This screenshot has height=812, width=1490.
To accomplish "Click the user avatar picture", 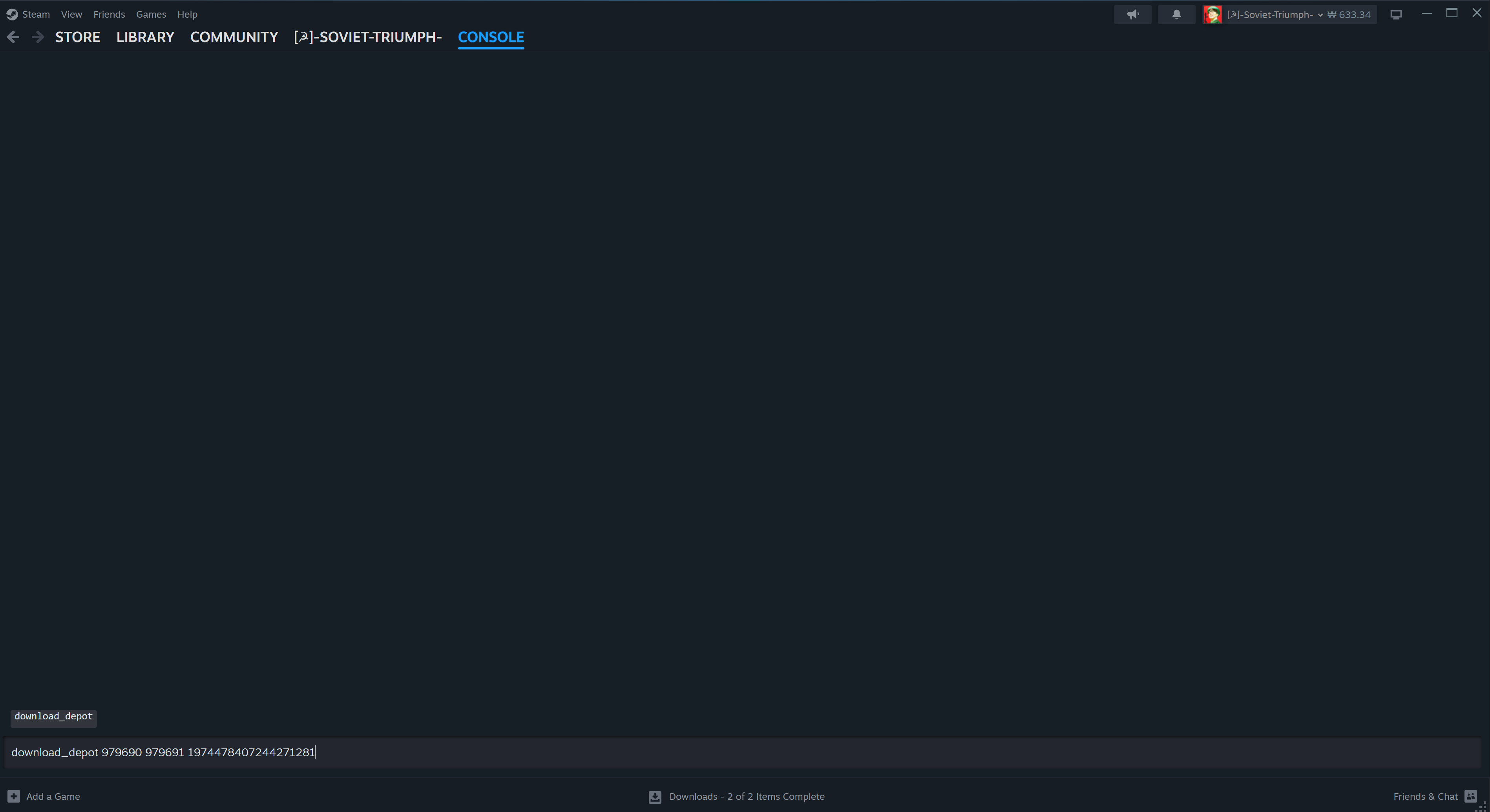I will (1212, 15).
